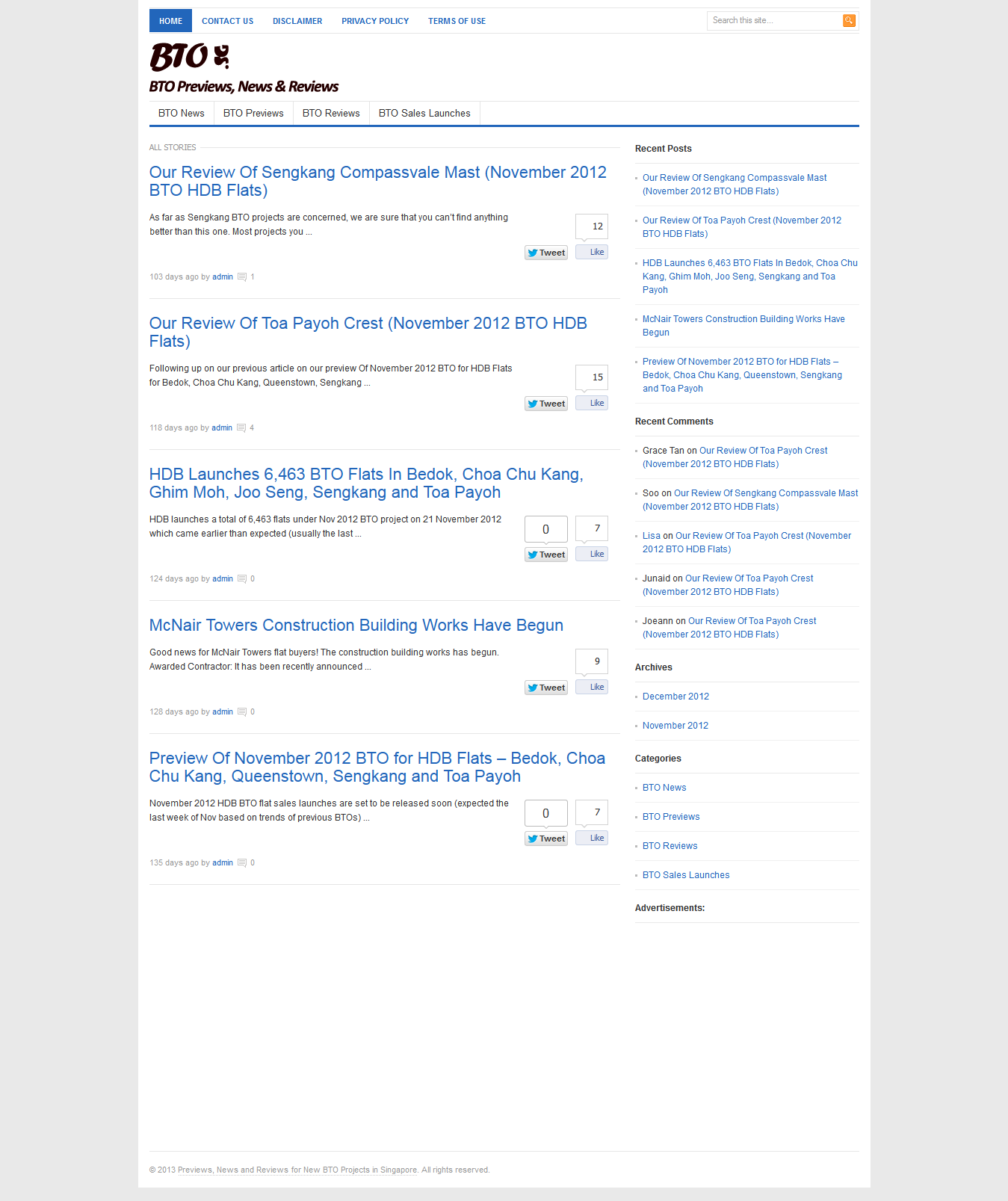Focus the Search this site field
The height and width of the screenshot is (1201, 1008).
tap(775, 21)
